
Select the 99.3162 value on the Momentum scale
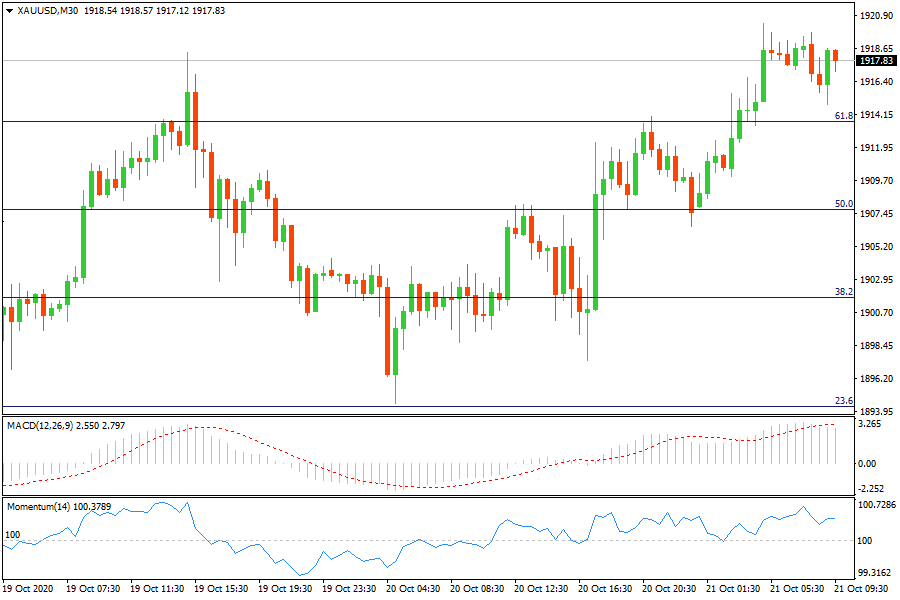[876, 573]
